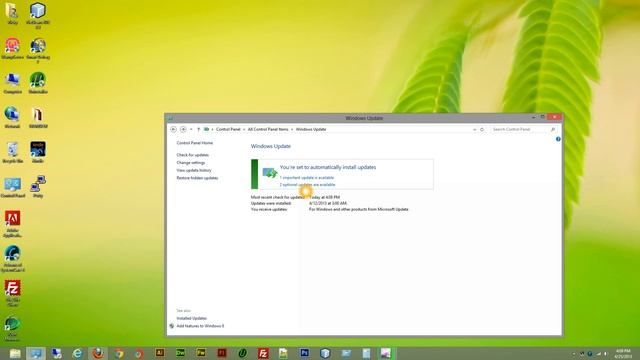The image size is (640, 360).
Task: Open 'Installed Updates' under See also
Action: 191,318
